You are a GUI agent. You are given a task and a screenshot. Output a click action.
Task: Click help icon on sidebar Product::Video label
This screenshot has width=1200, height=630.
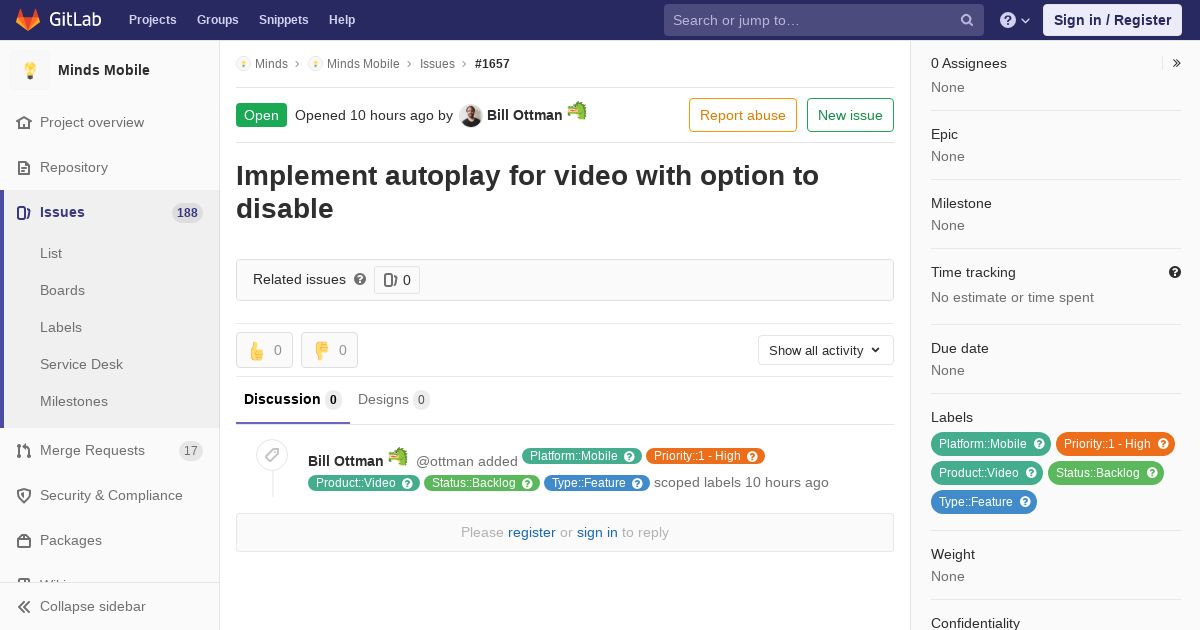(1031, 473)
